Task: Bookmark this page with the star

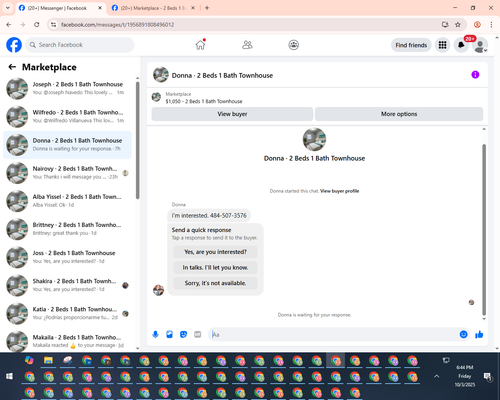Action: click(x=458, y=25)
